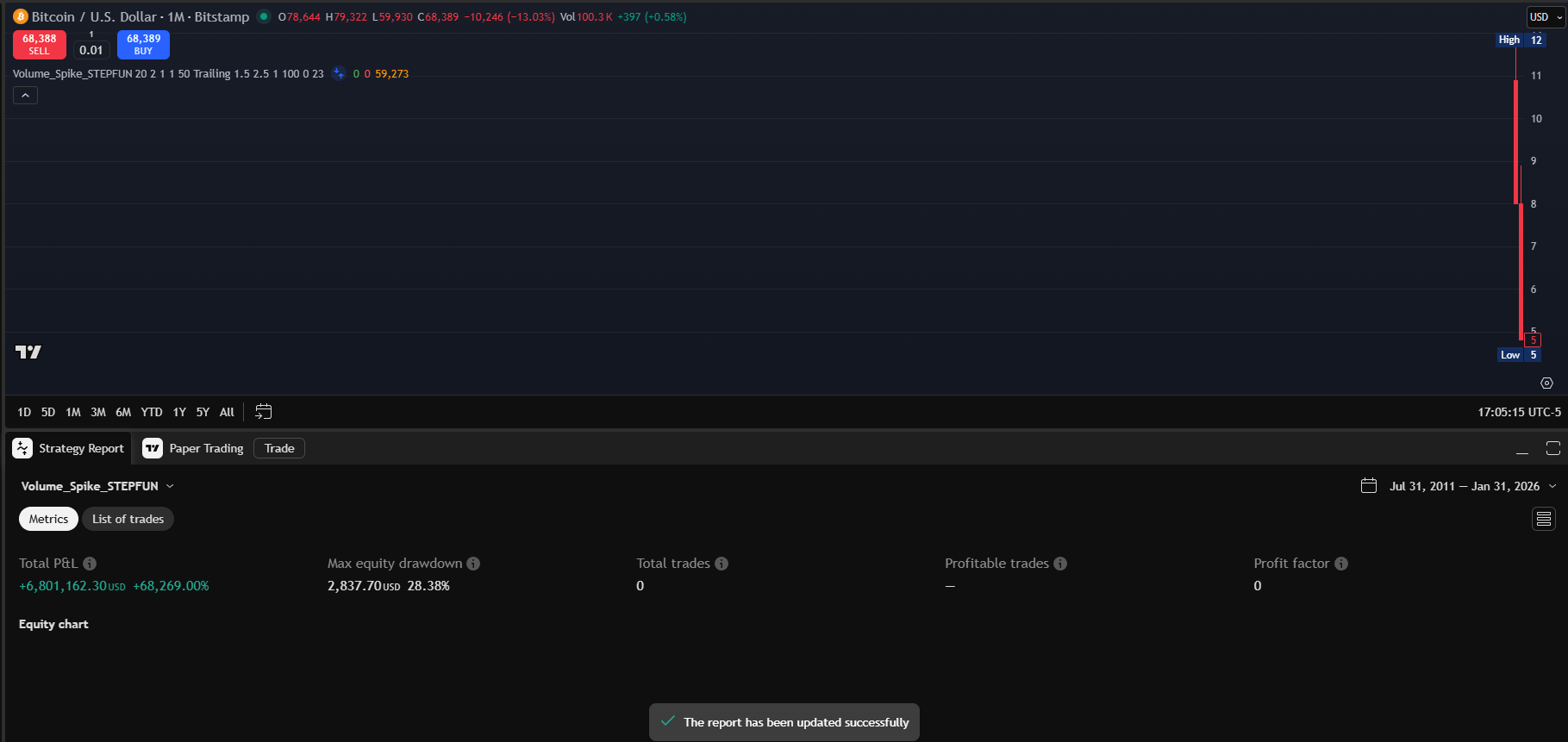Viewport: 1568px width, 742px height.
Task: Open the USD currency dropdown
Action: pyautogui.click(x=1545, y=17)
